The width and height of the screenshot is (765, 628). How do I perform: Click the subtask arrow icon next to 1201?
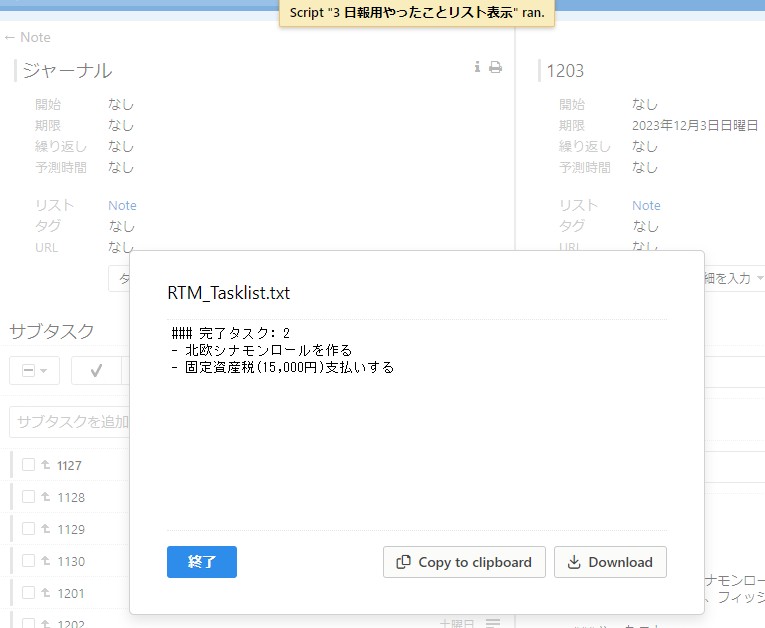(x=45, y=593)
